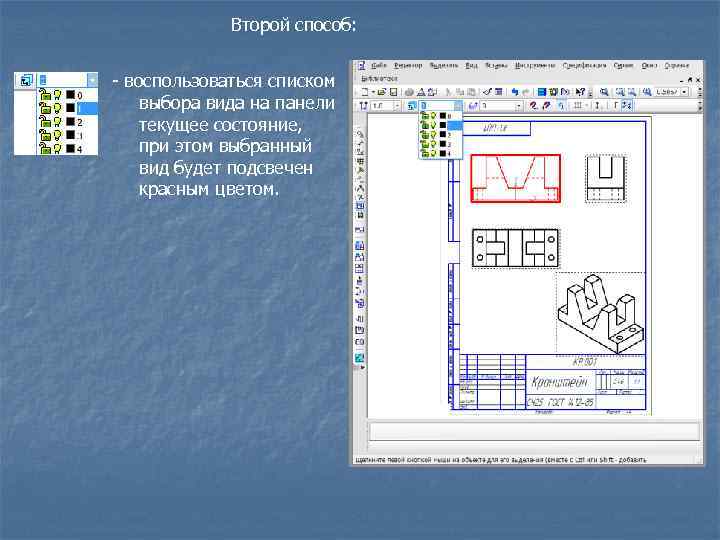Open view list dropdown arrow in callout

point(92,80)
